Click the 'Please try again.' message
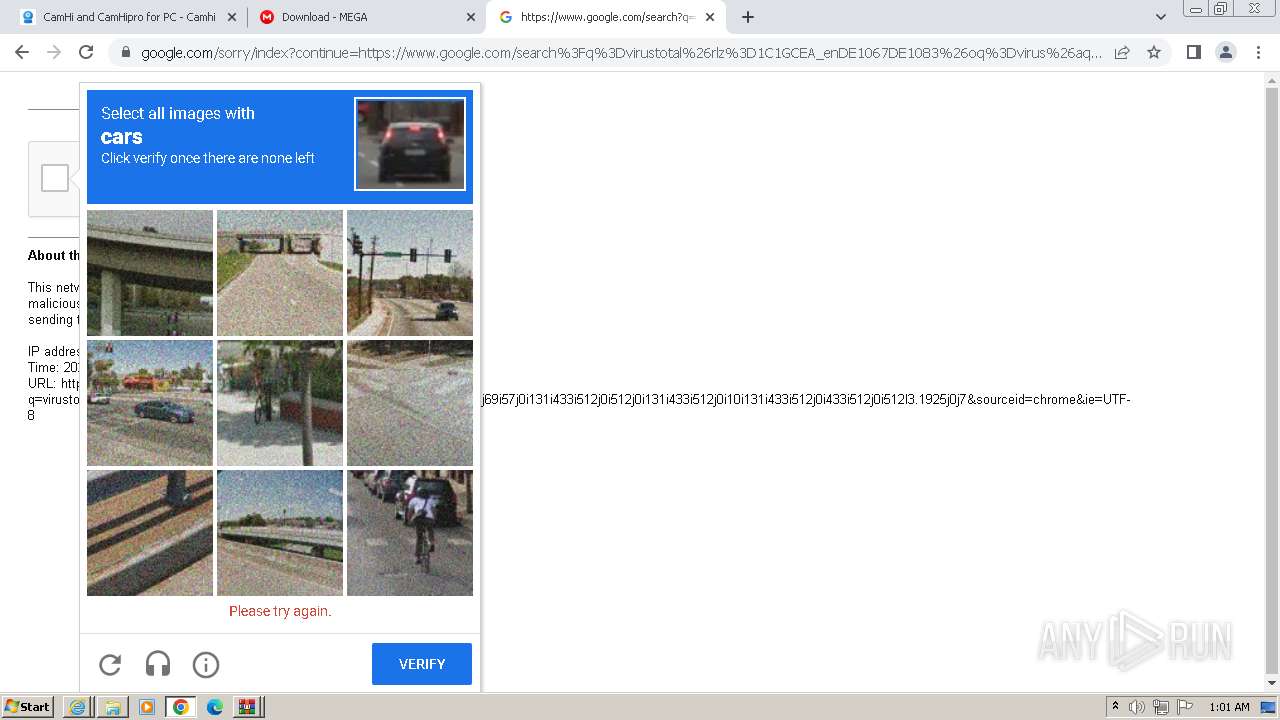The image size is (1280, 720). tap(280, 611)
